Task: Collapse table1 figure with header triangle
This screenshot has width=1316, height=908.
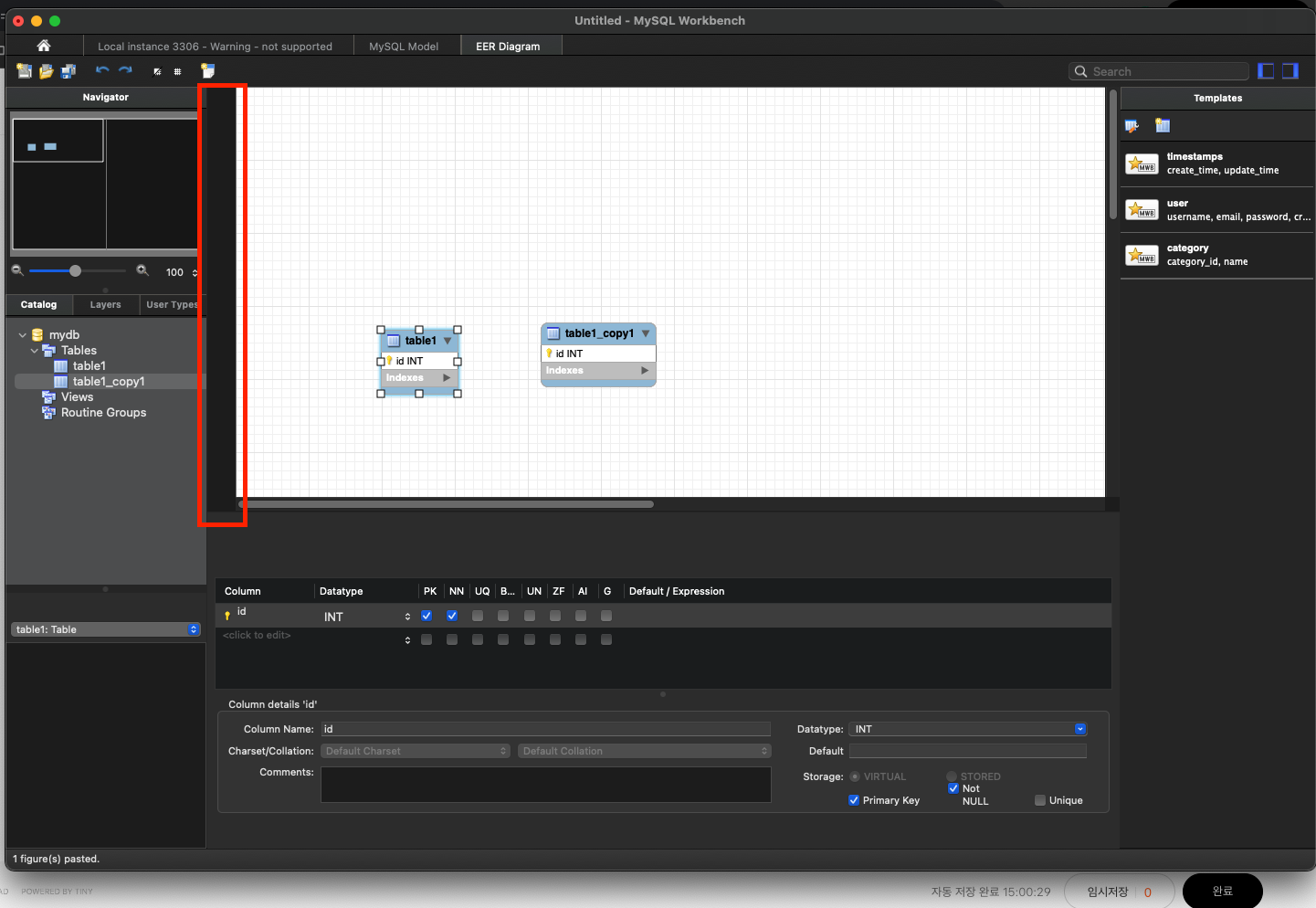Action: pyautogui.click(x=447, y=341)
